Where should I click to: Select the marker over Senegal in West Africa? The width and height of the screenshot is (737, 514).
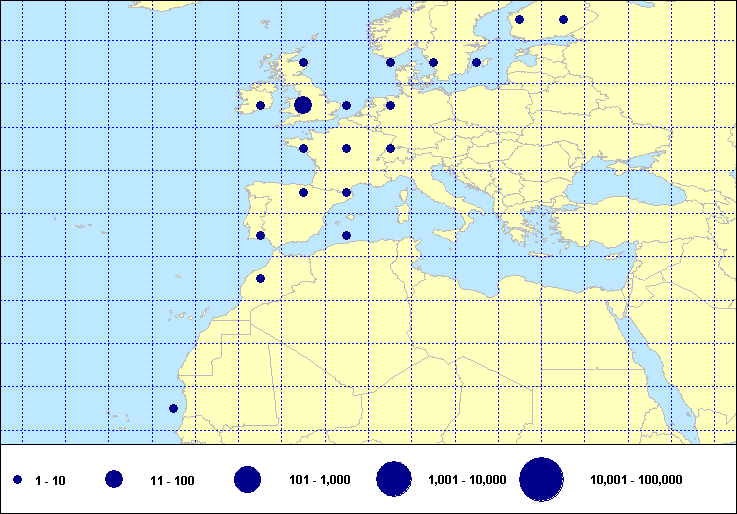[x=173, y=408]
